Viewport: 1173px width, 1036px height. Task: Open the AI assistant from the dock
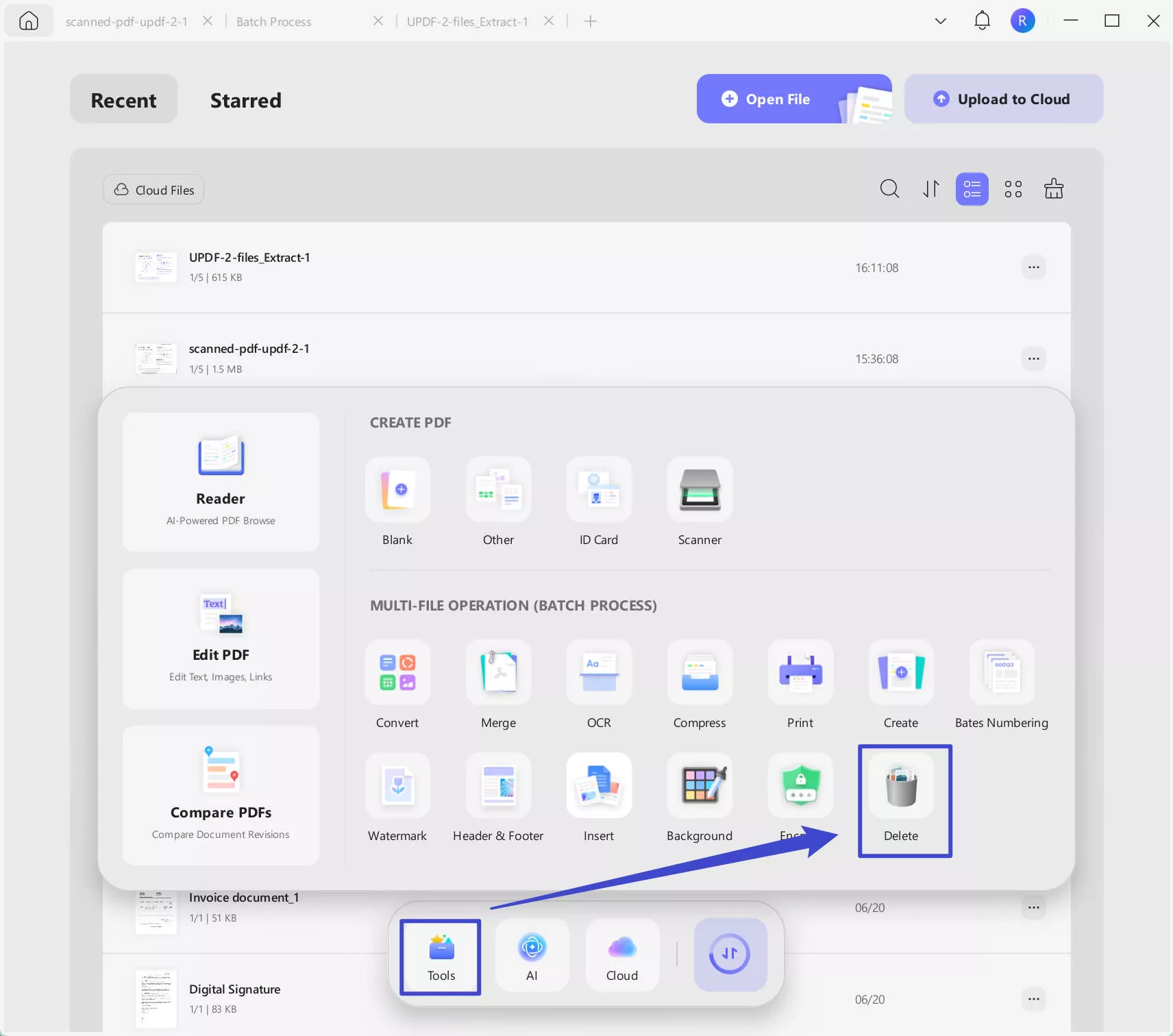pos(532,956)
